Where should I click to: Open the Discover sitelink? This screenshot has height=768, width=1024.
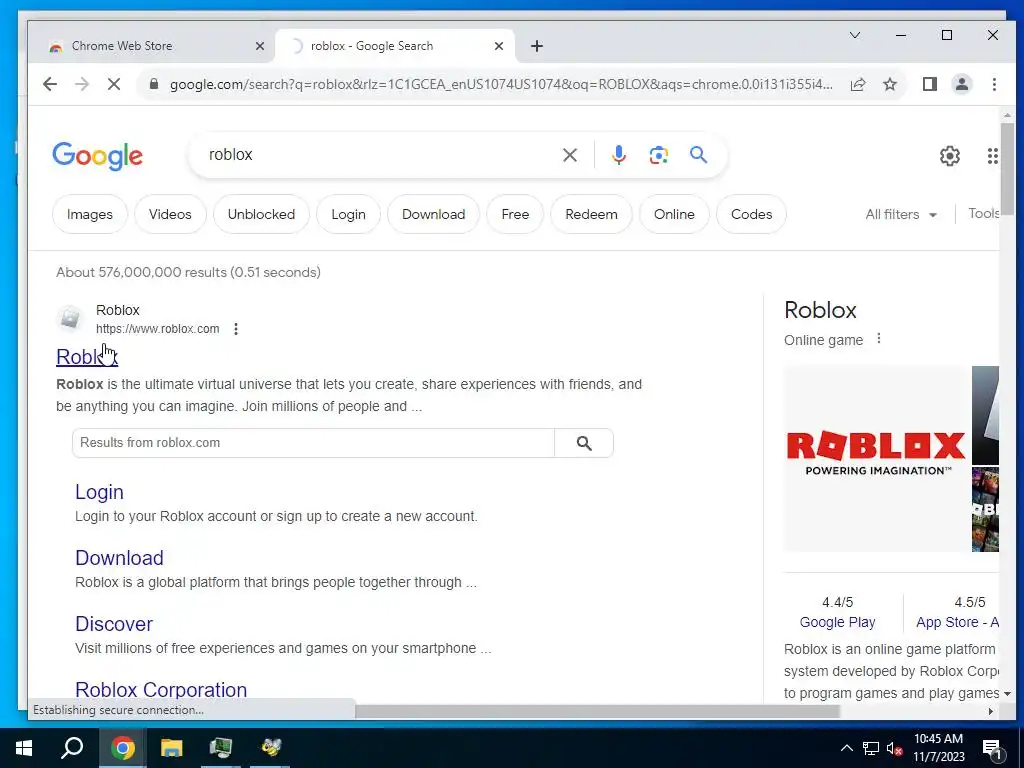(x=114, y=624)
